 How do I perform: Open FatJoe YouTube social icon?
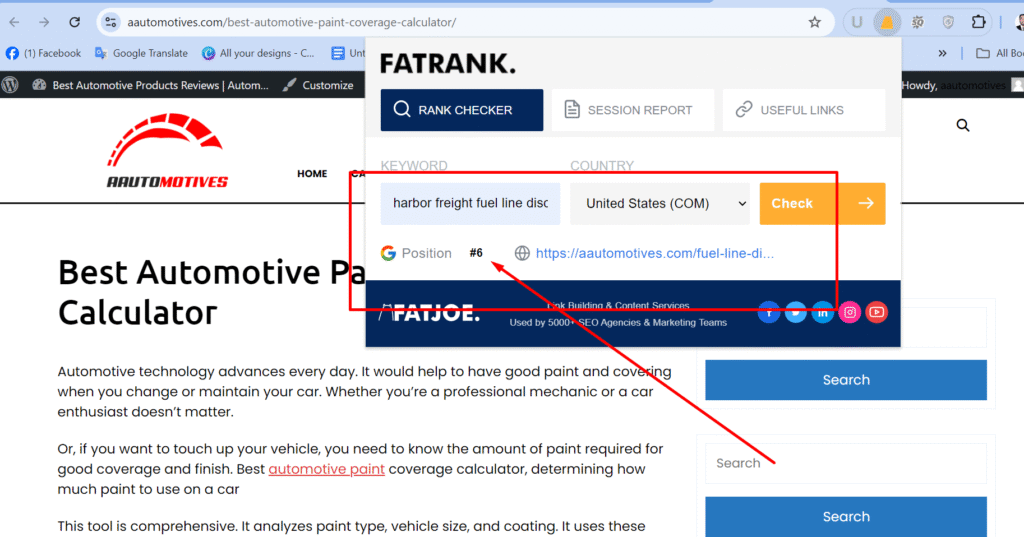tap(876, 312)
